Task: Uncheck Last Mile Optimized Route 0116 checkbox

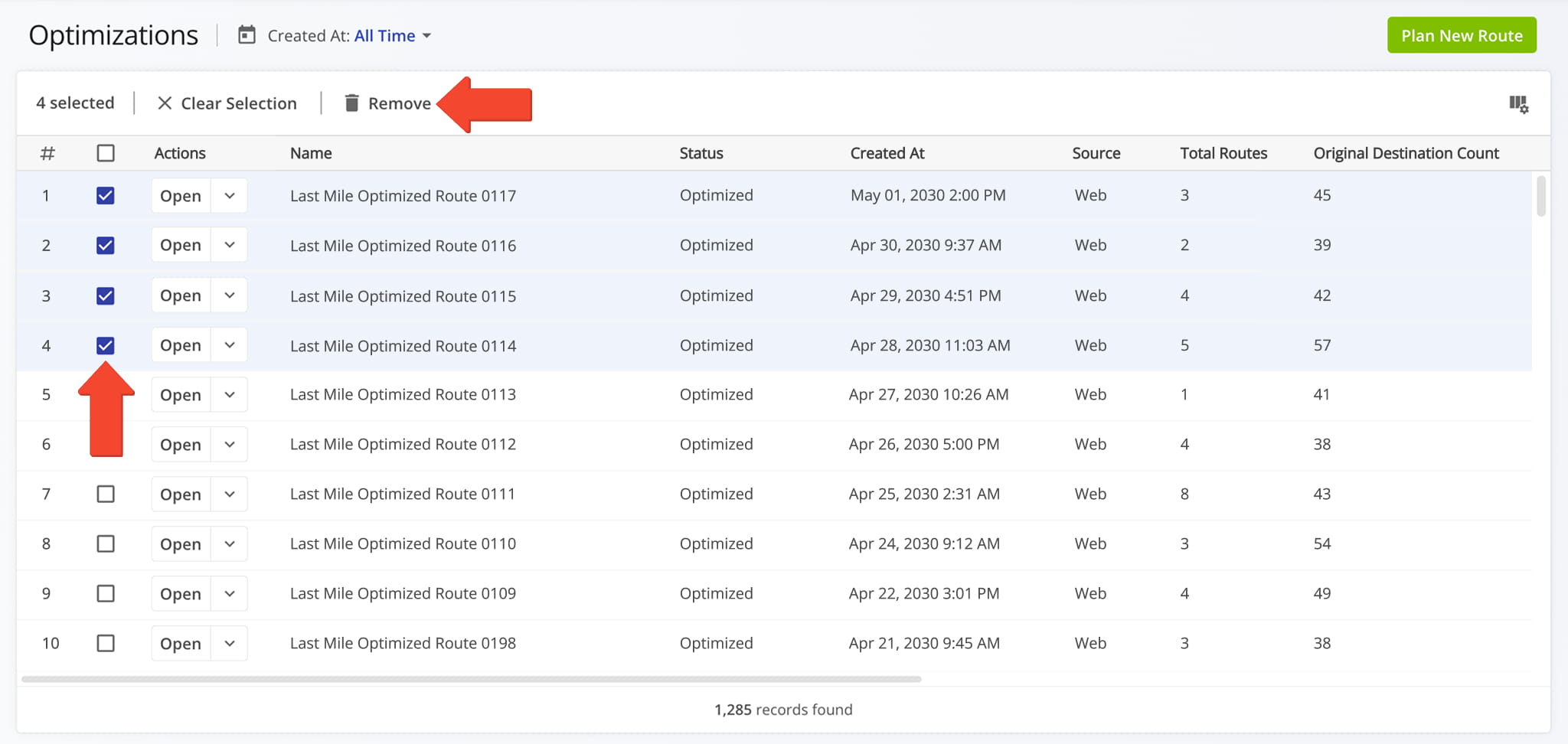Action: [106, 246]
